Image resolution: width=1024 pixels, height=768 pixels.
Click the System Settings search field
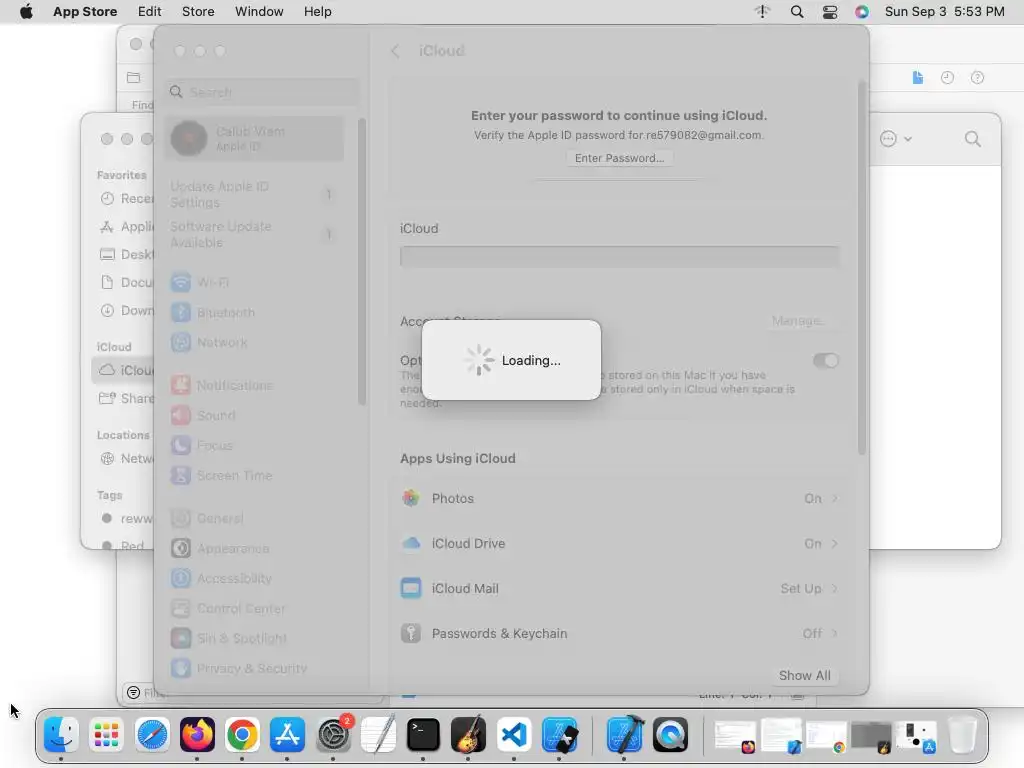tap(263, 92)
